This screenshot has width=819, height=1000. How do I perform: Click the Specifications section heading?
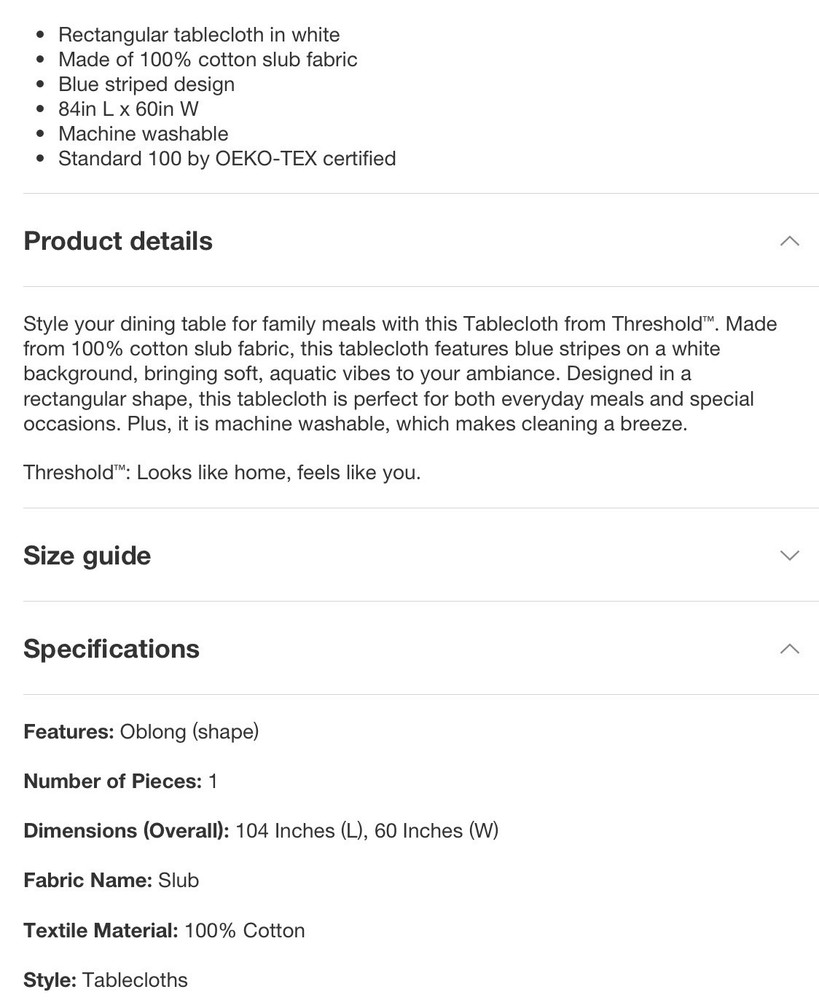click(x=111, y=649)
